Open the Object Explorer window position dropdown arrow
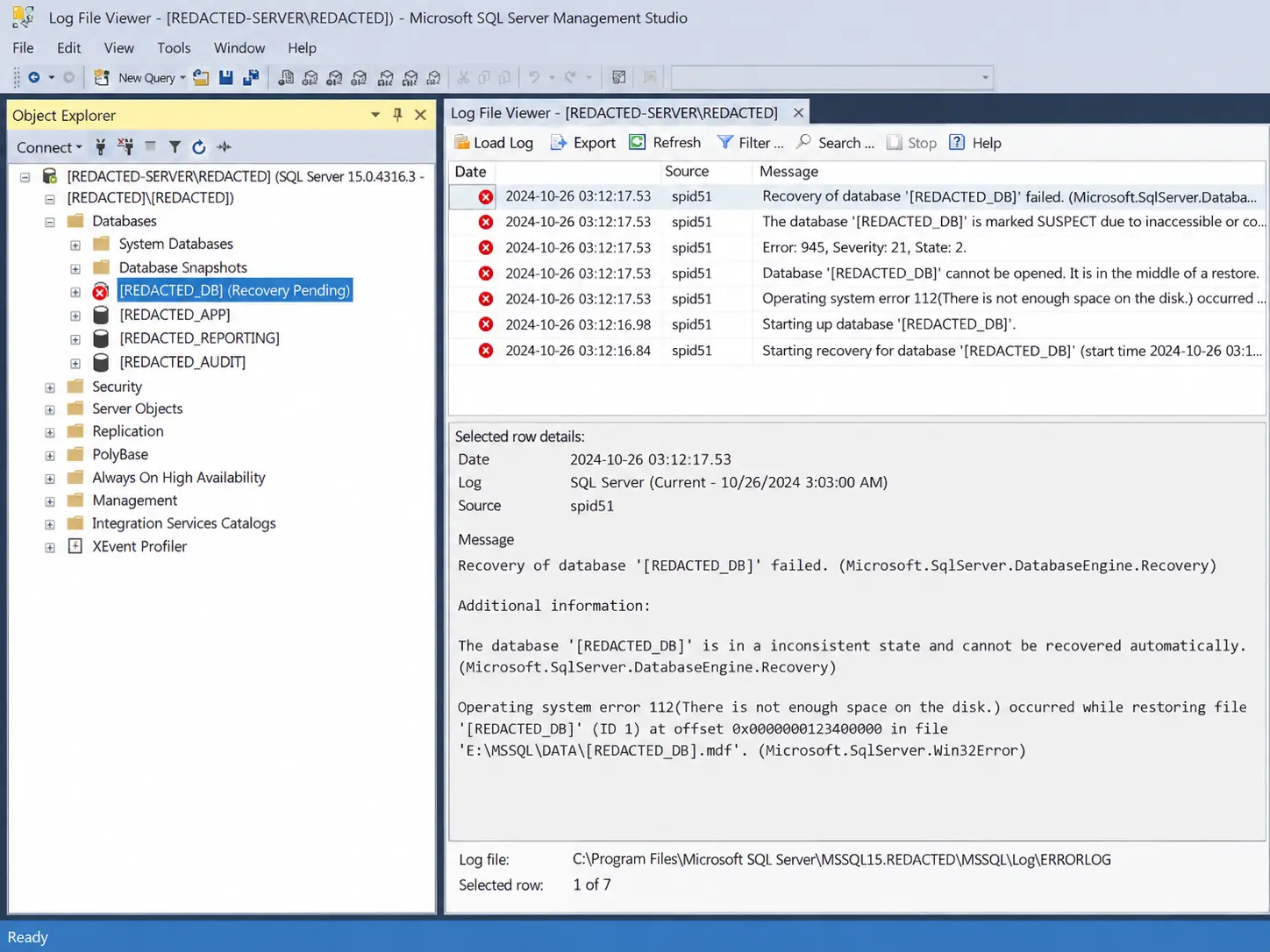1270x952 pixels. coord(375,115)
